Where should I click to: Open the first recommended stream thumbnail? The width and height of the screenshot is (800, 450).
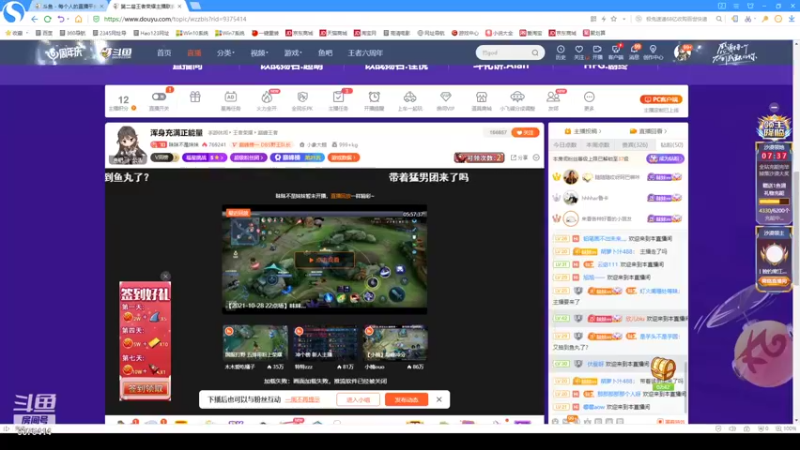pyautogui.click(x=255, y=342)
